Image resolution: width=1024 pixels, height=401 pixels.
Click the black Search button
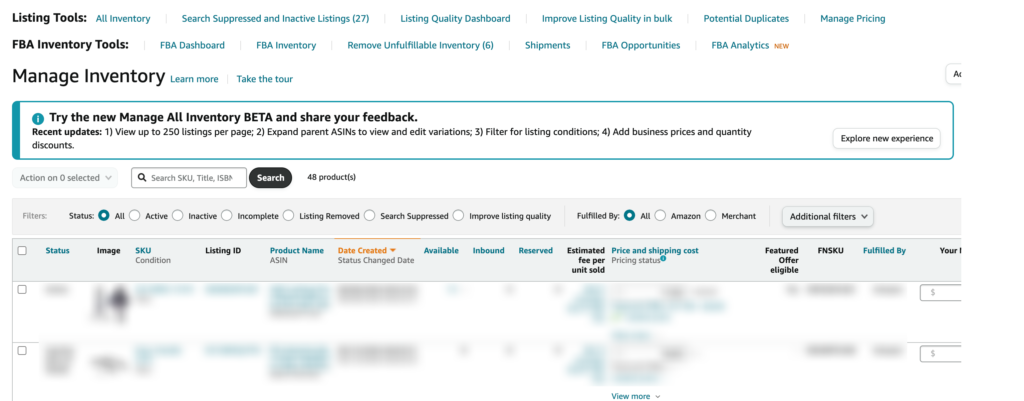270,178
